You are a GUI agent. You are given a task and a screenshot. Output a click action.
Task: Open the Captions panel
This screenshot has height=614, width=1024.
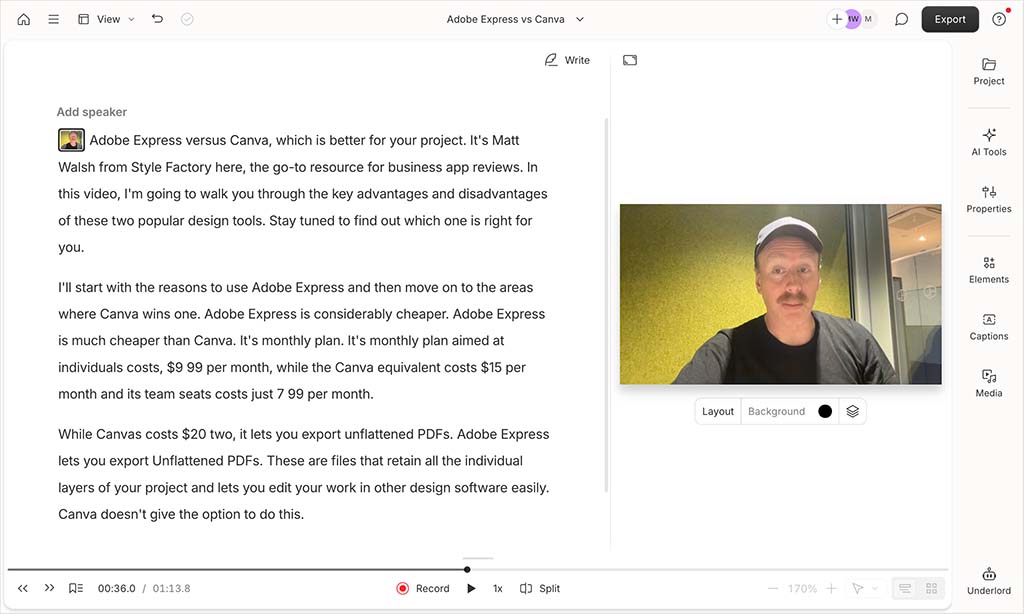point(988,328)
